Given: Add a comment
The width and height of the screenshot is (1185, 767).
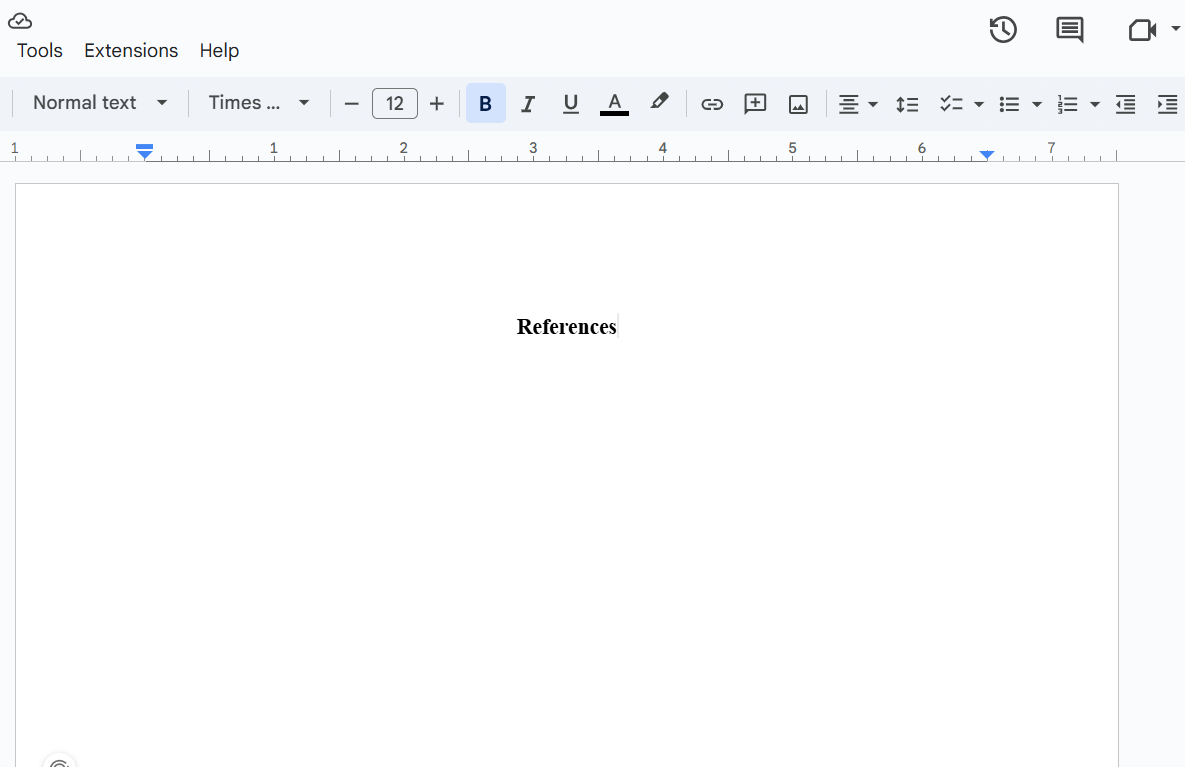Looking at the screenshot, I should pos(755,103).
